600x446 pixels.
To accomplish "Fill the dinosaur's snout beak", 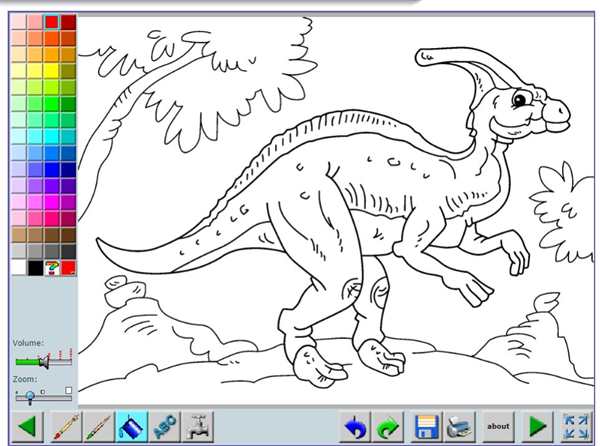I will pyautogui.click(x=557, y=111).
